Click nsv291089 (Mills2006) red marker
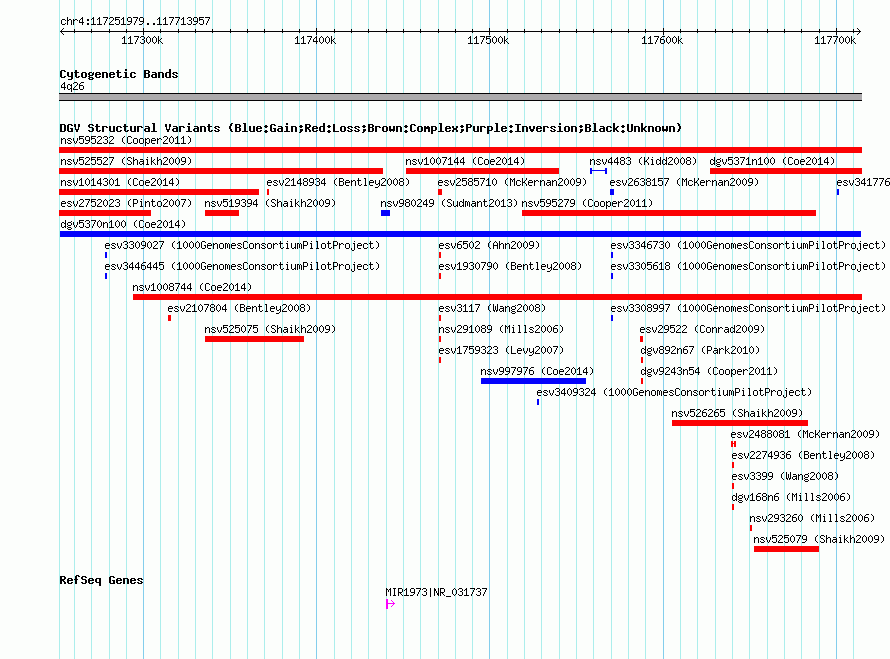The width and height of the screenshot is (890, 659). (x=440, y=339)
